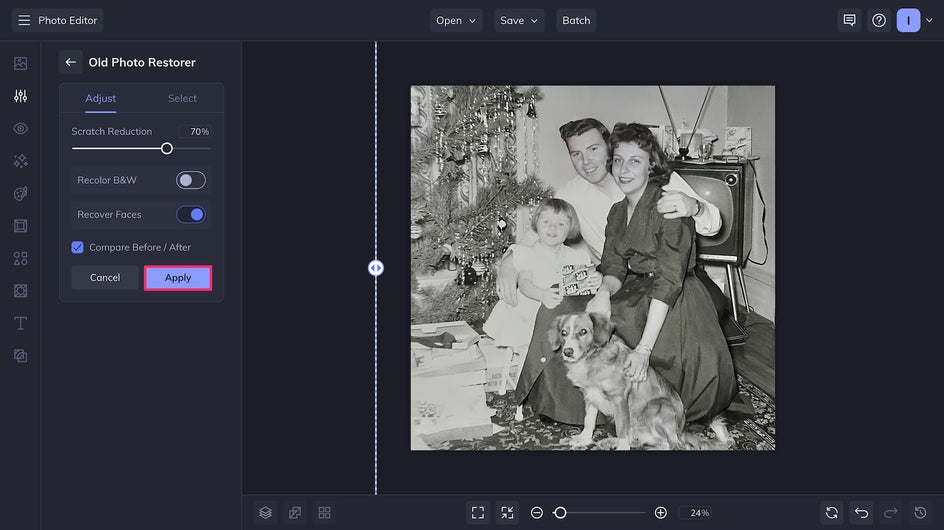Open the Touch Up eye tool
944x530 pixels.
click(x=20, y=128)
